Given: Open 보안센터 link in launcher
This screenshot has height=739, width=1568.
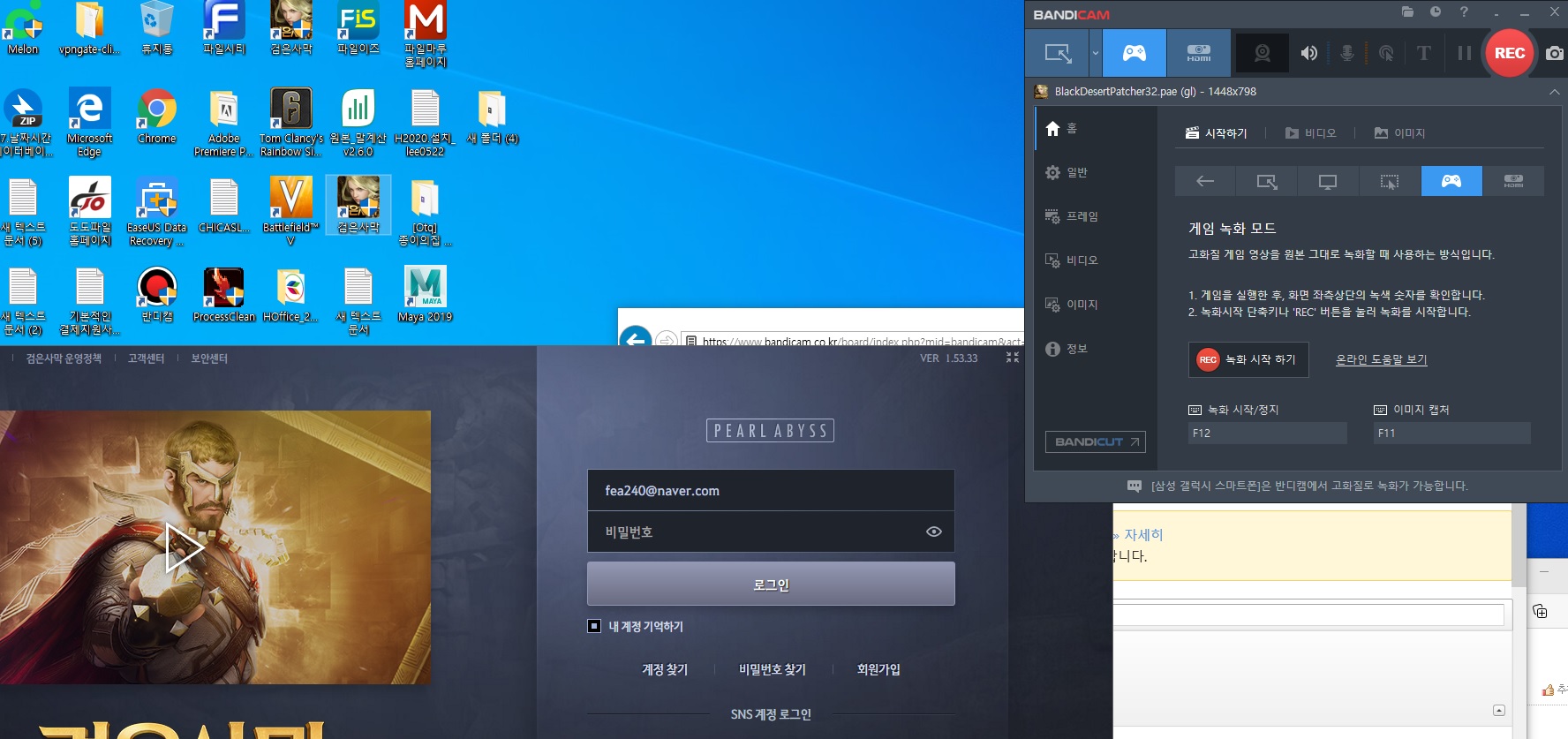Looking at the screenshot, I should click(209, 358).
